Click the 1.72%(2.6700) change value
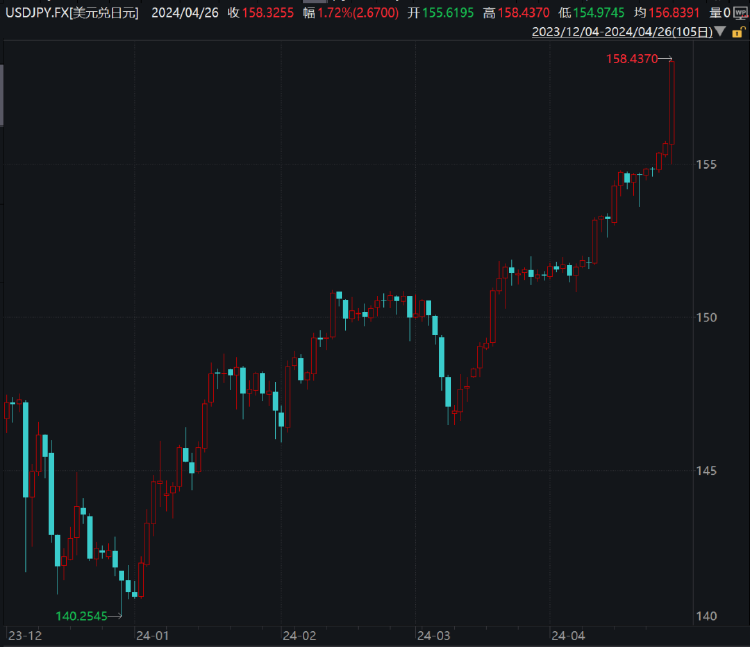The height and width of the screenshot is (647, 750). point(358,13)
